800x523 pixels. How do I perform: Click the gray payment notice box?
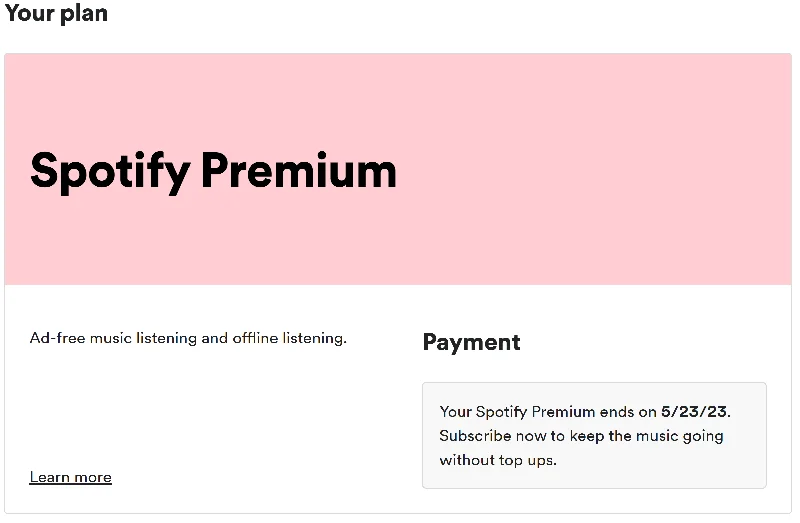click(594, 435)
